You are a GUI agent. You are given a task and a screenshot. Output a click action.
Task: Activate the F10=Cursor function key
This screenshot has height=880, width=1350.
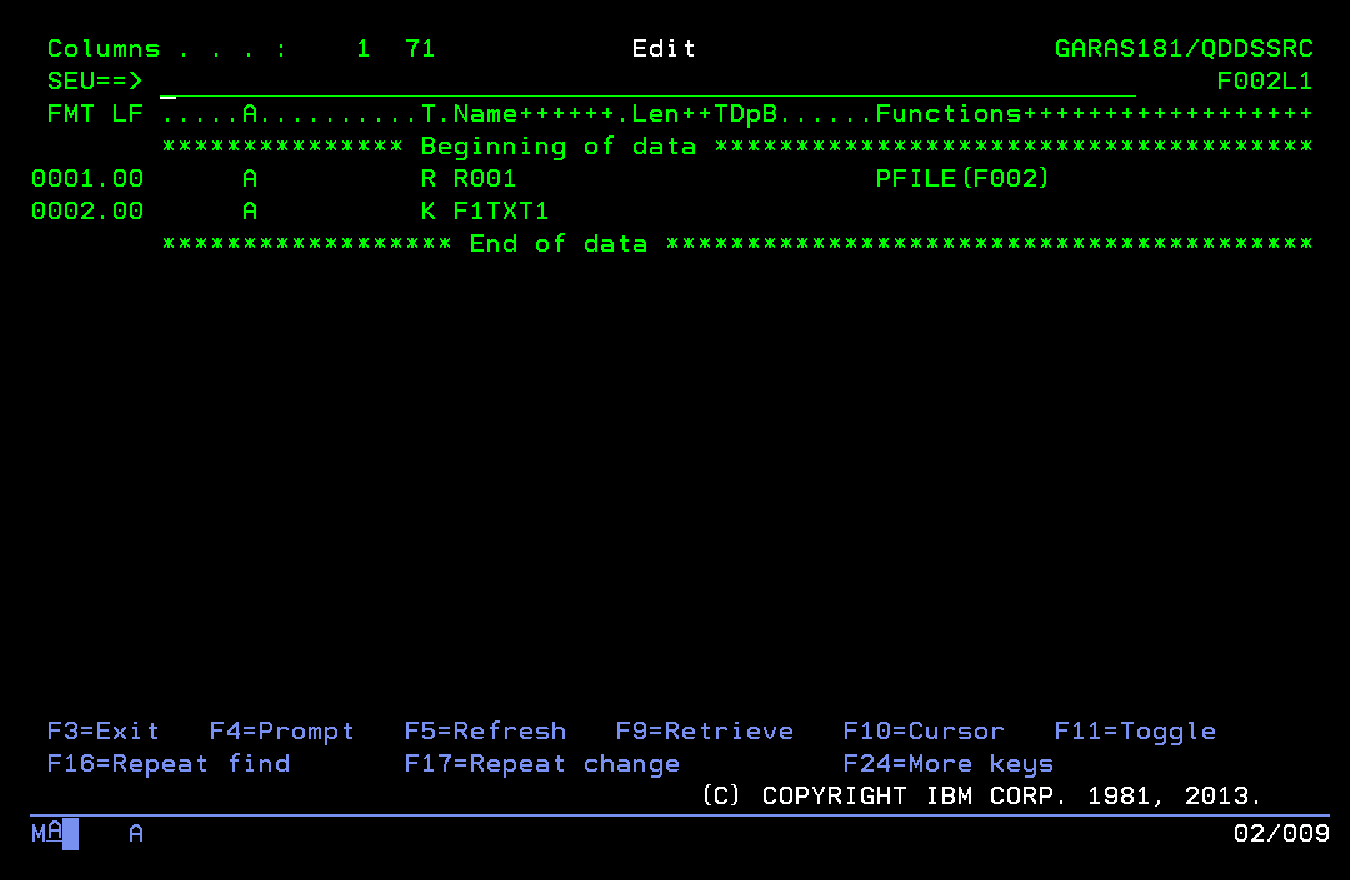[923, 732]
